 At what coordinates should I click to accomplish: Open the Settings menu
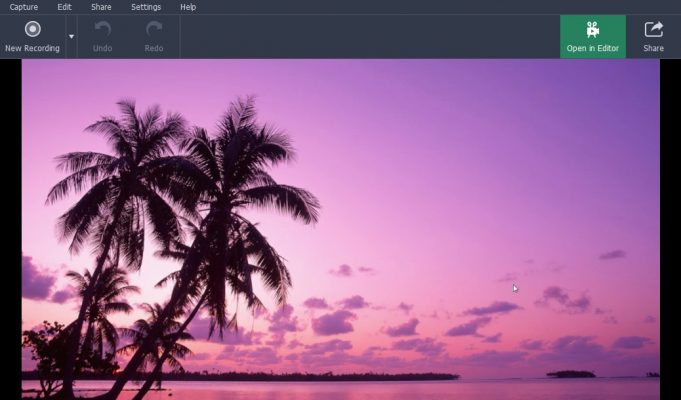pyautogui.click(x=146, y=7)
